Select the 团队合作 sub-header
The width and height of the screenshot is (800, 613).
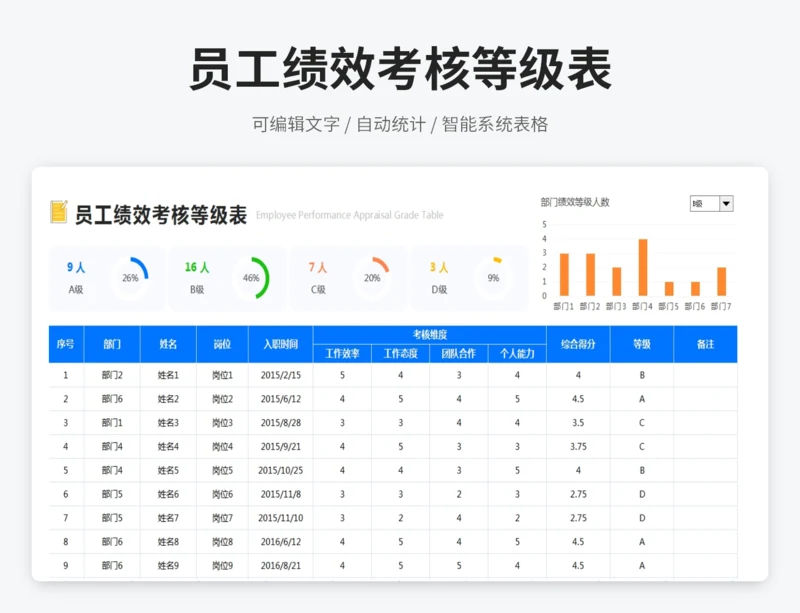459,354
